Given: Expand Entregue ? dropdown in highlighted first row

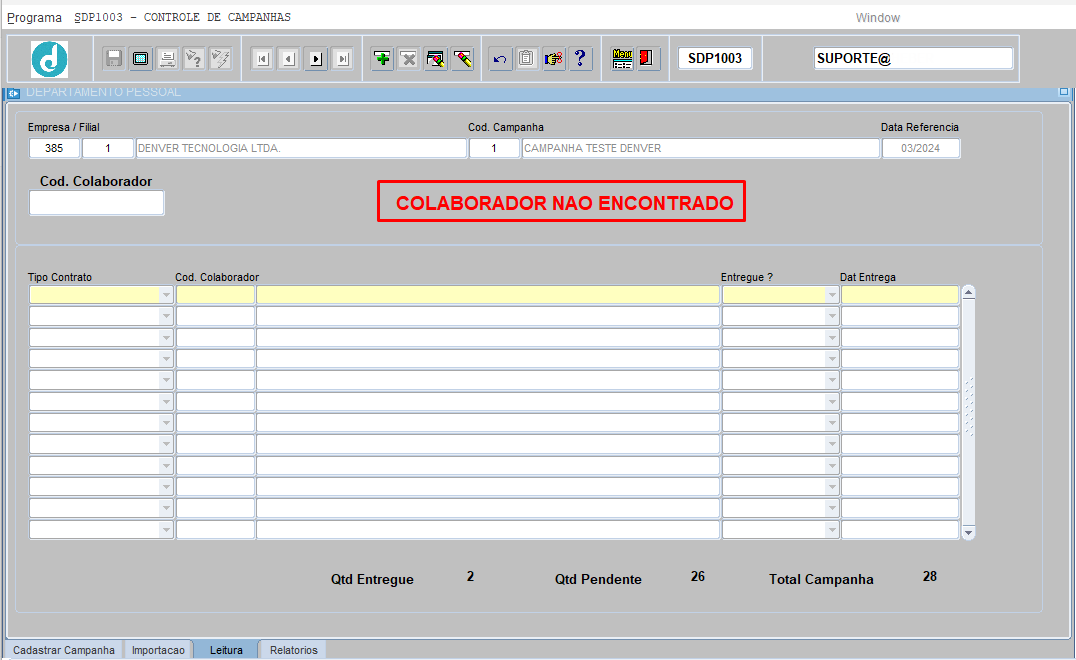Looking at the screenshot, I should tap(832, 295).
